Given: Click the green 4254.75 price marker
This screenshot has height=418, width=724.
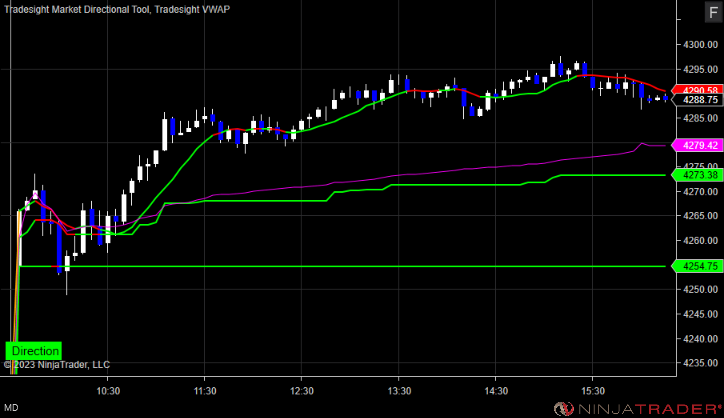Looking at the screenshot, I should pos(698,266).
